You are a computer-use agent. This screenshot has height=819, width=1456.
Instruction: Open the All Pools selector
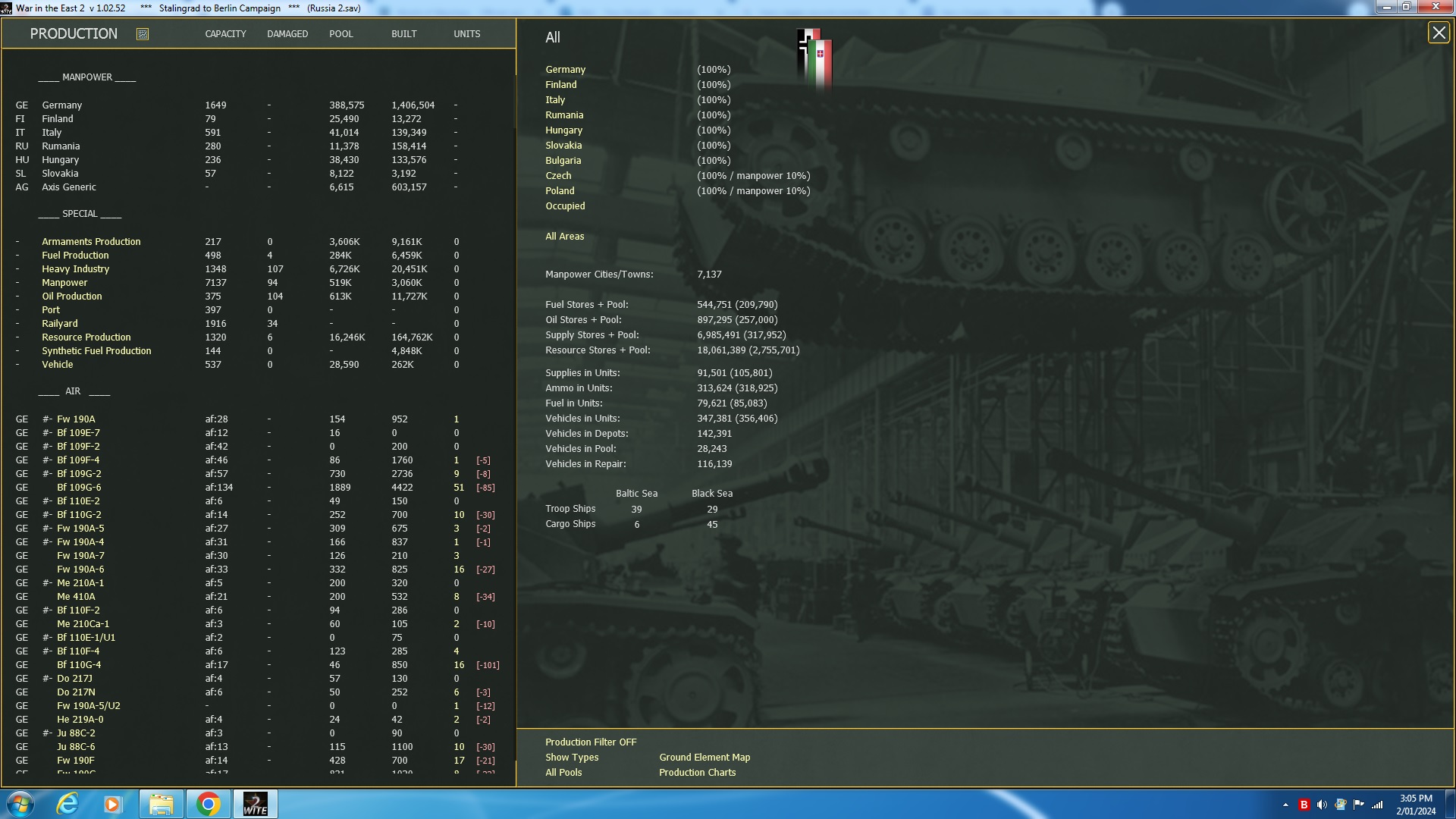[562, 772]
